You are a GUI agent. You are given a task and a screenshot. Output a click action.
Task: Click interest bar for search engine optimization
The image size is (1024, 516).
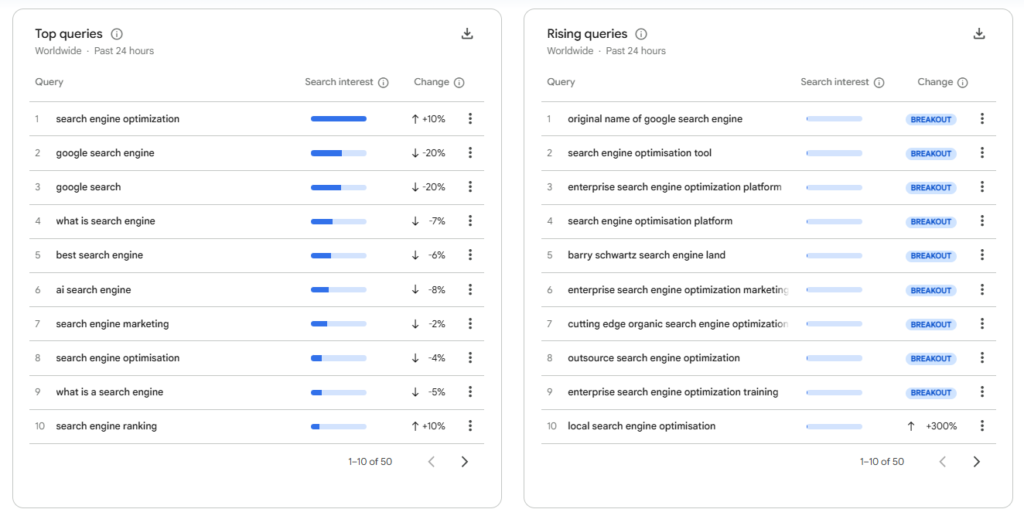tap(338, 119)
